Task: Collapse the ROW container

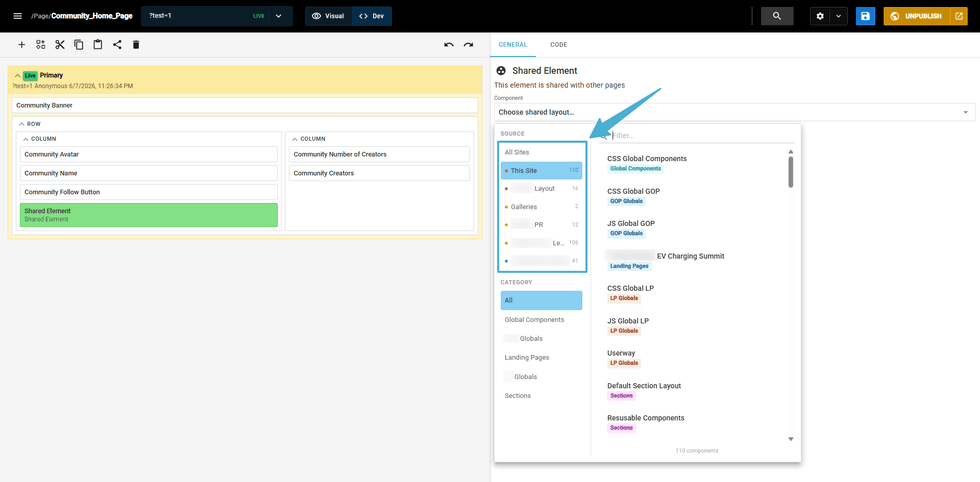Action: pos(22,124)
